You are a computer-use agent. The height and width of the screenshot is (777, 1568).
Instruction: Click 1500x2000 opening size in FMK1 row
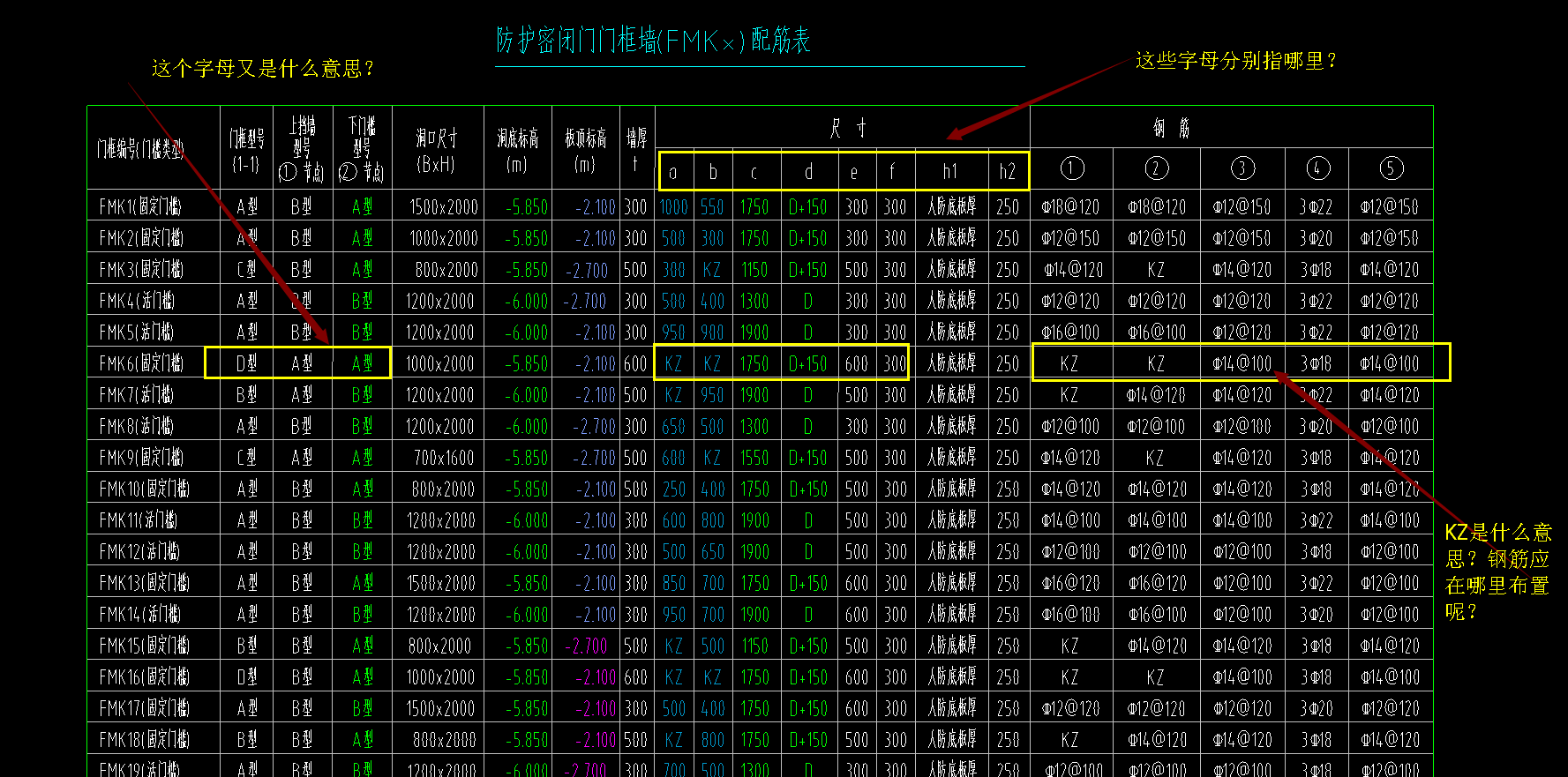pos(444,207)
